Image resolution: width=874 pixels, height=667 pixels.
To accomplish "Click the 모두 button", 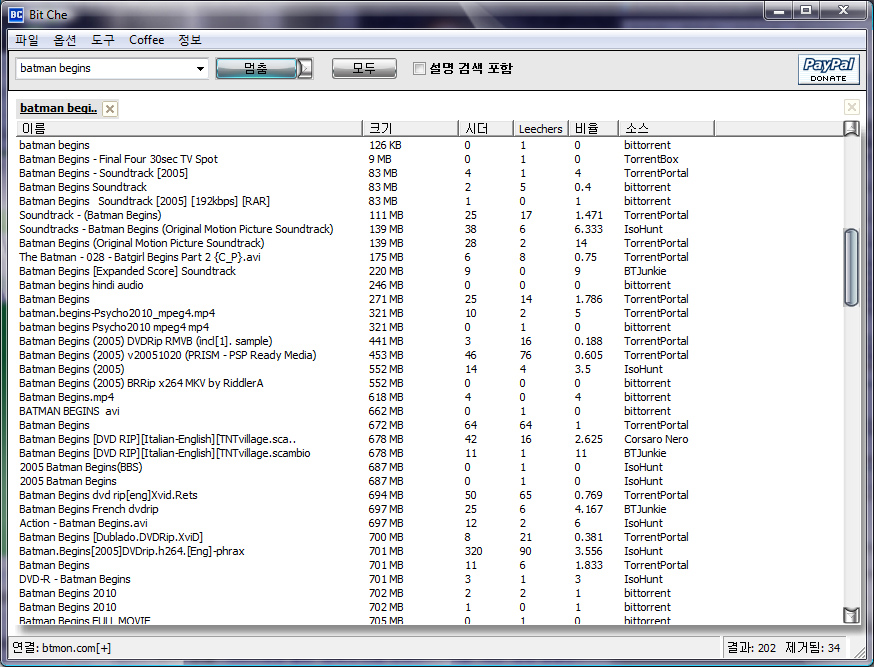I will tap(364, 69).
